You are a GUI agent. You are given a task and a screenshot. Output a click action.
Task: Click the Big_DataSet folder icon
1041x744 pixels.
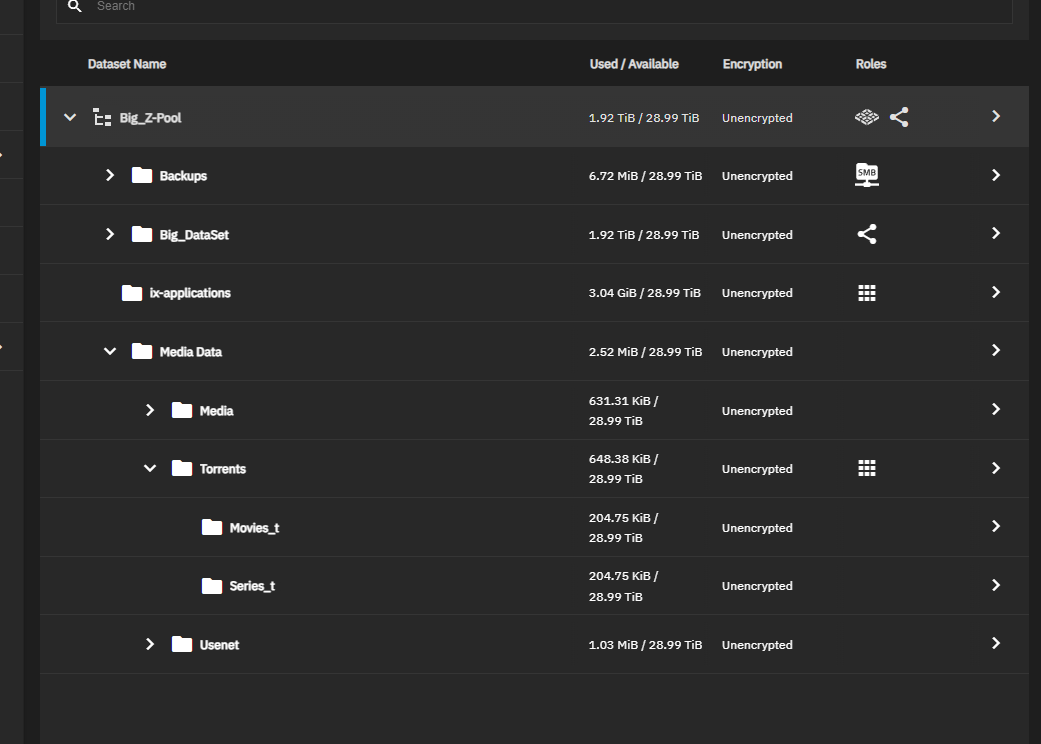pos(141,234)
